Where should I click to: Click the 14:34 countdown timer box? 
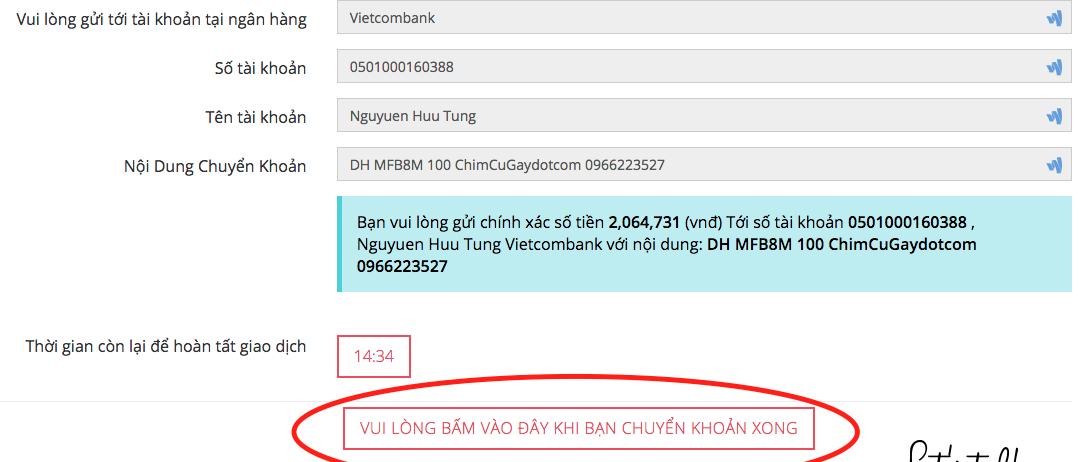tap(374, 356)
